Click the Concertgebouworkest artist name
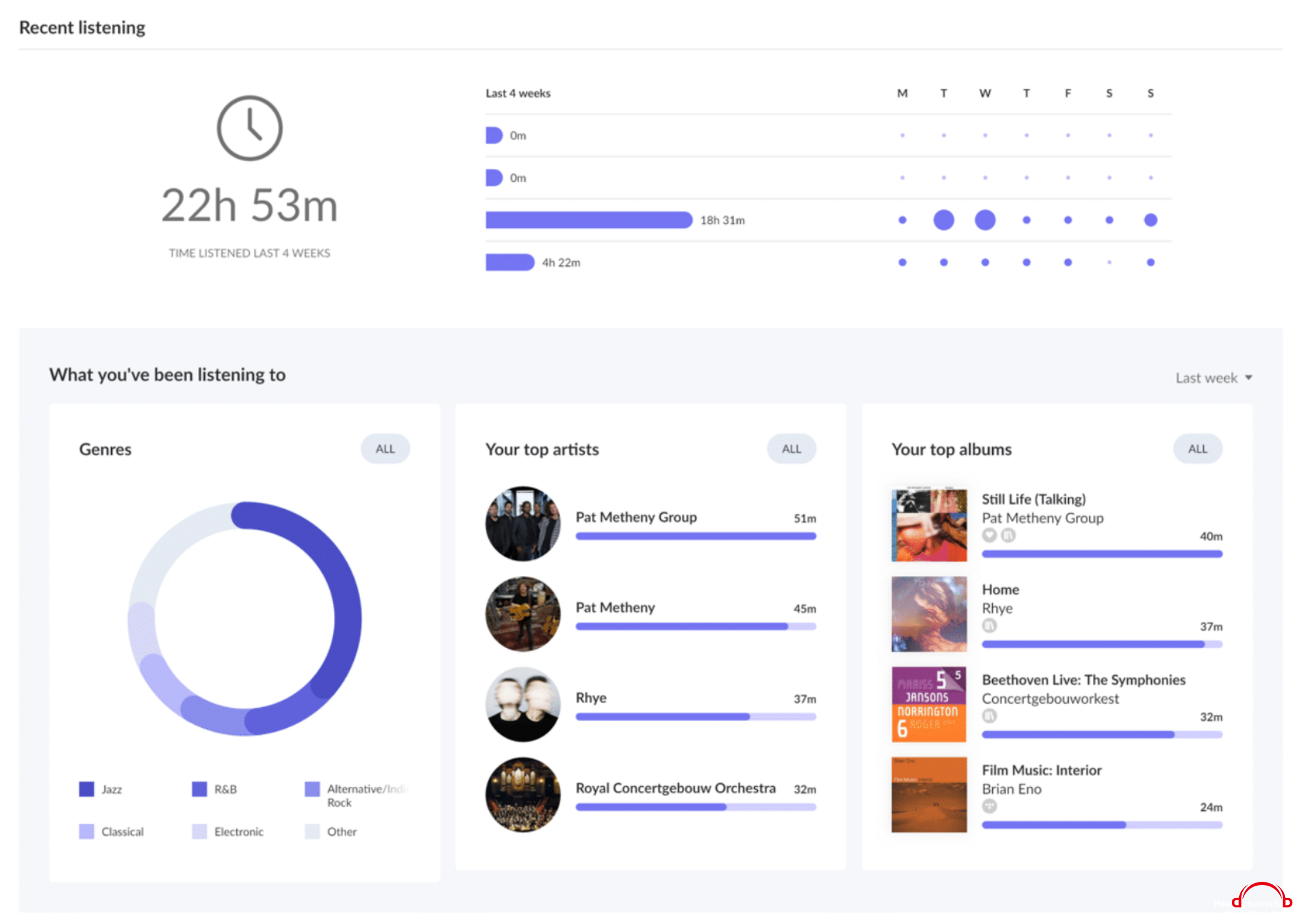The height and width of the screenshot is (924, 1315). point(1050,699)
